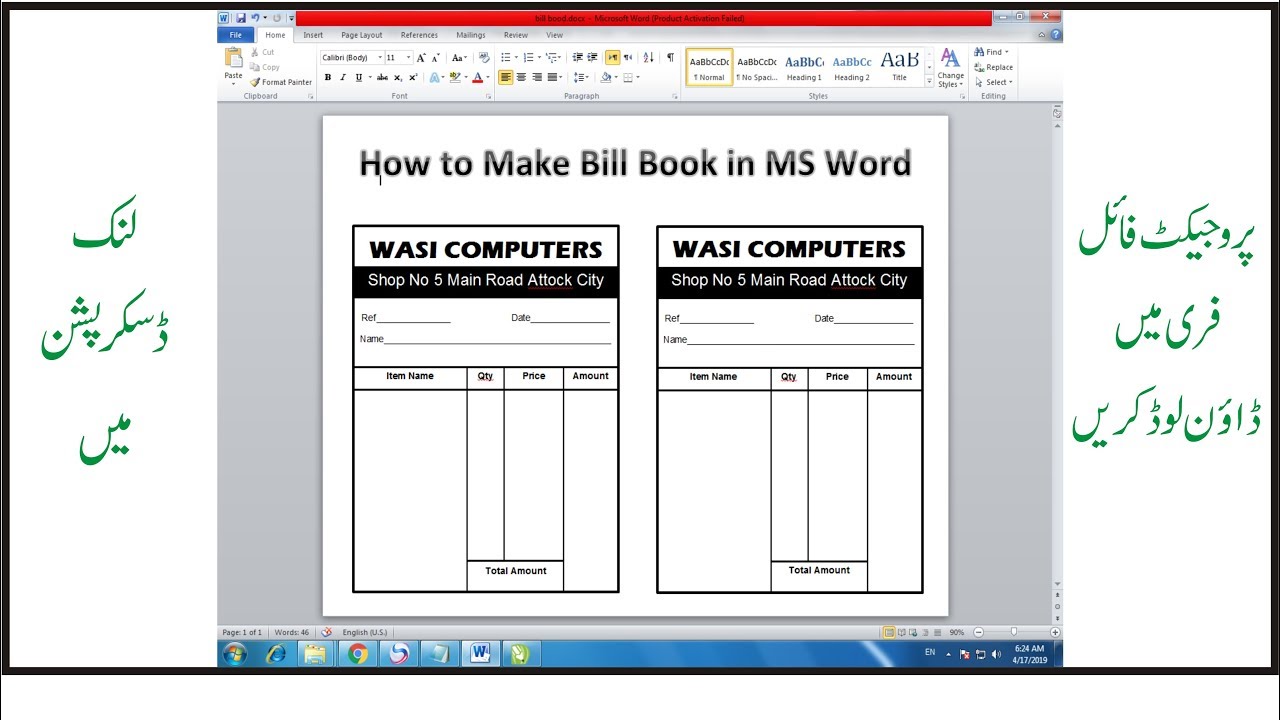
Task: Apply the No Spacing style
Action: pyautogui.click(x=757, y=67)
